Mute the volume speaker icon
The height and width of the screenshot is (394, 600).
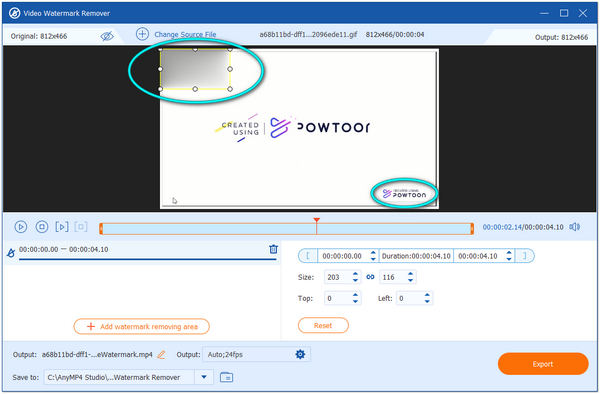pyautogui.click(x=574, y=227)
